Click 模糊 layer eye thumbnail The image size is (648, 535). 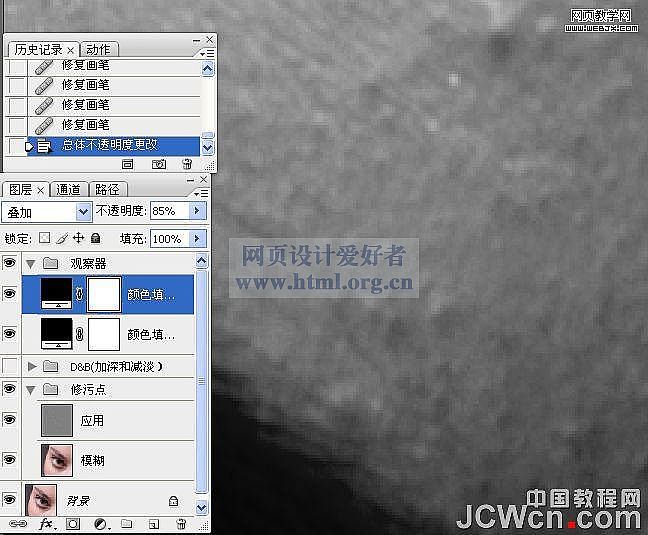pos(57,460)
